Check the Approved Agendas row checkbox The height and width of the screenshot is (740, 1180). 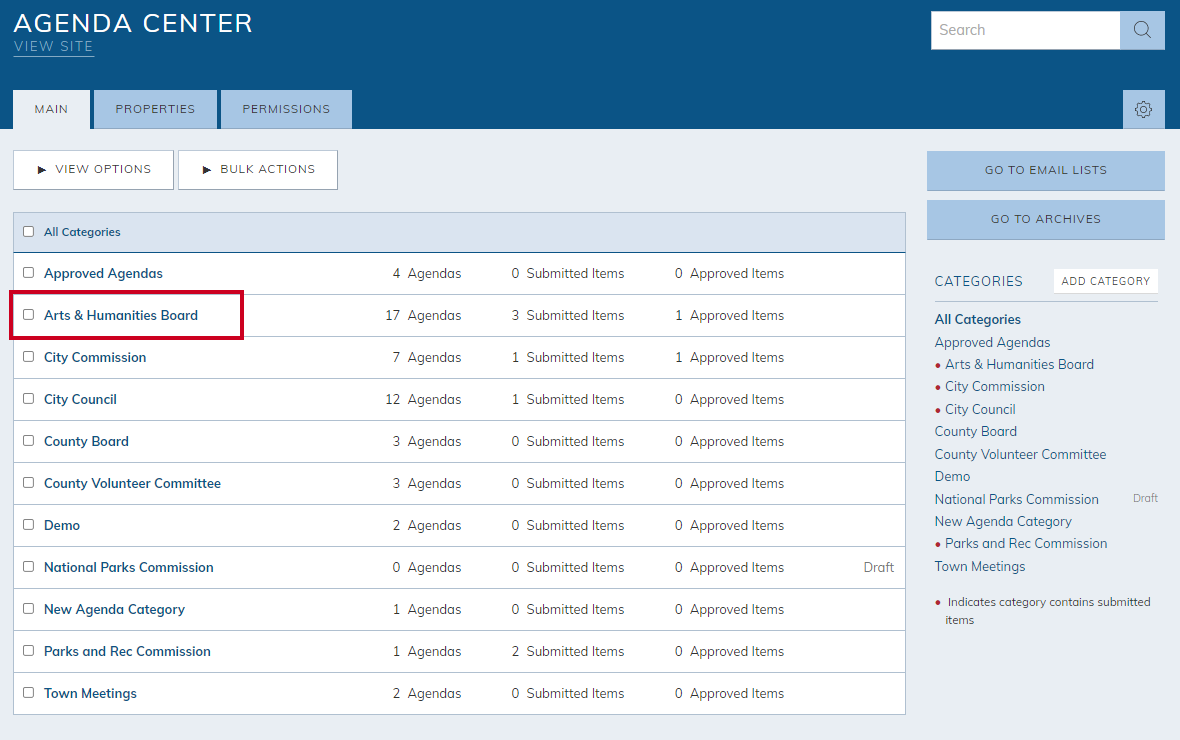(29, 273)
